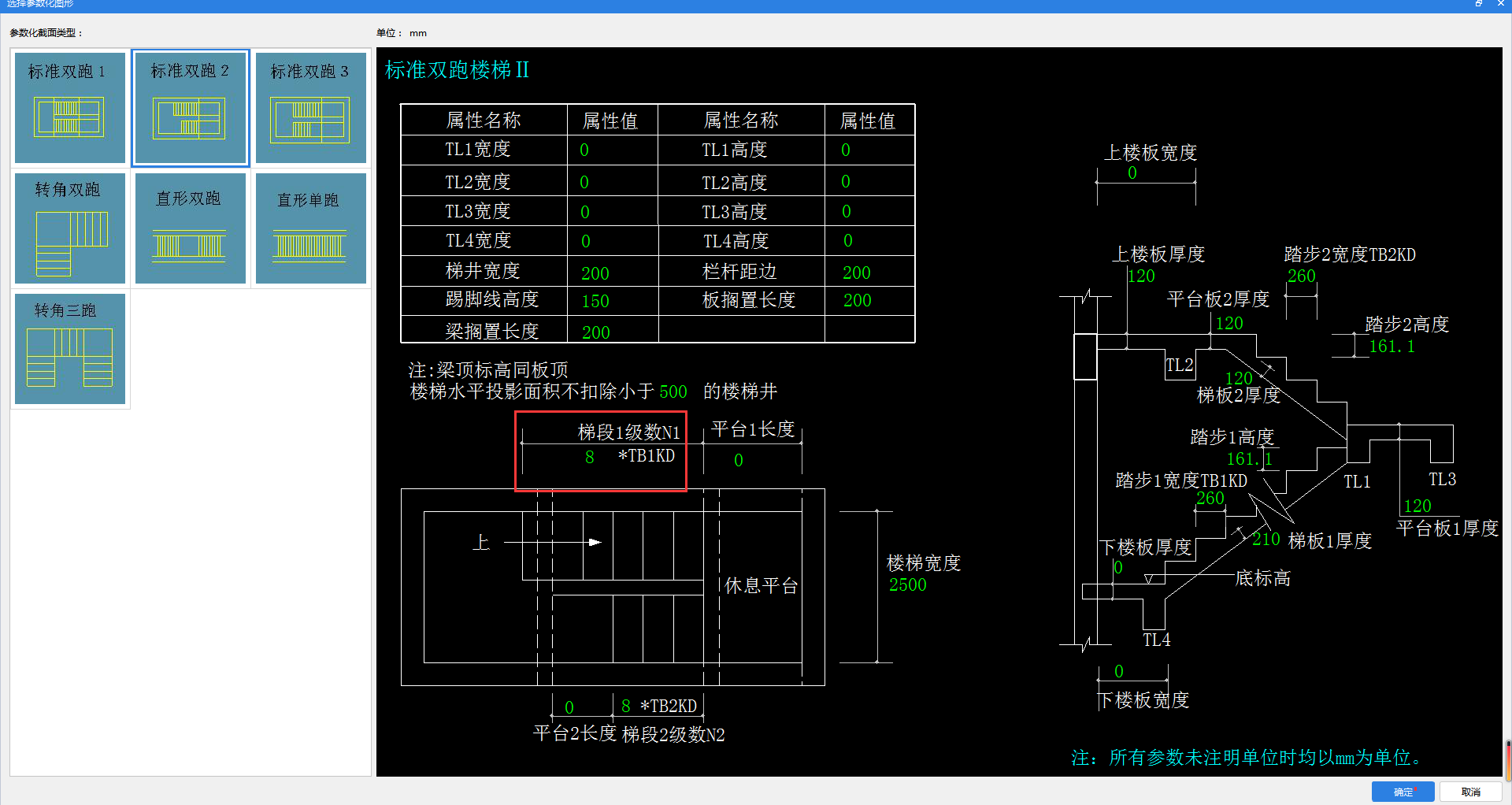Click the 确定 confirm button
Viewport: 1512px width, 805px height.
pos(1403,792)
